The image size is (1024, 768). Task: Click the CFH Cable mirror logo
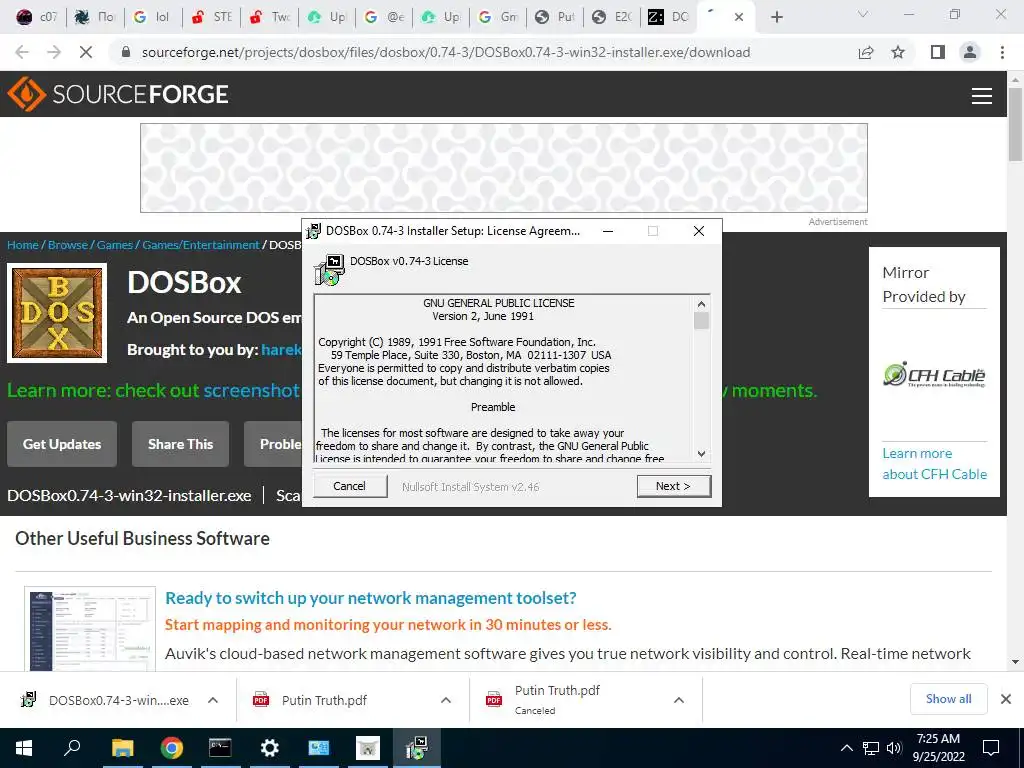tap(934, 375)
